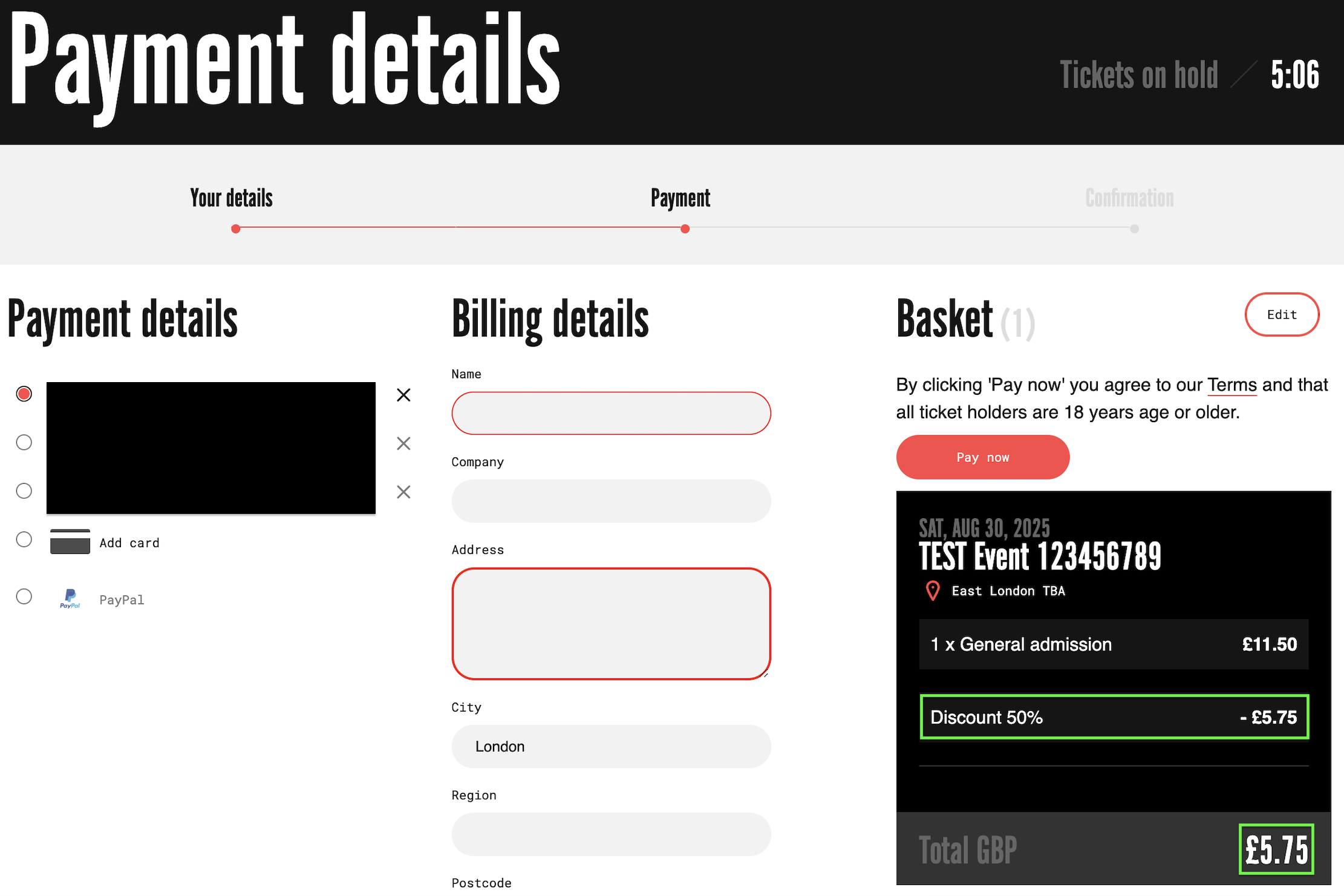Click the Add card label
Viewport: 1344px width, 896px height.
(x=129, y=543)
